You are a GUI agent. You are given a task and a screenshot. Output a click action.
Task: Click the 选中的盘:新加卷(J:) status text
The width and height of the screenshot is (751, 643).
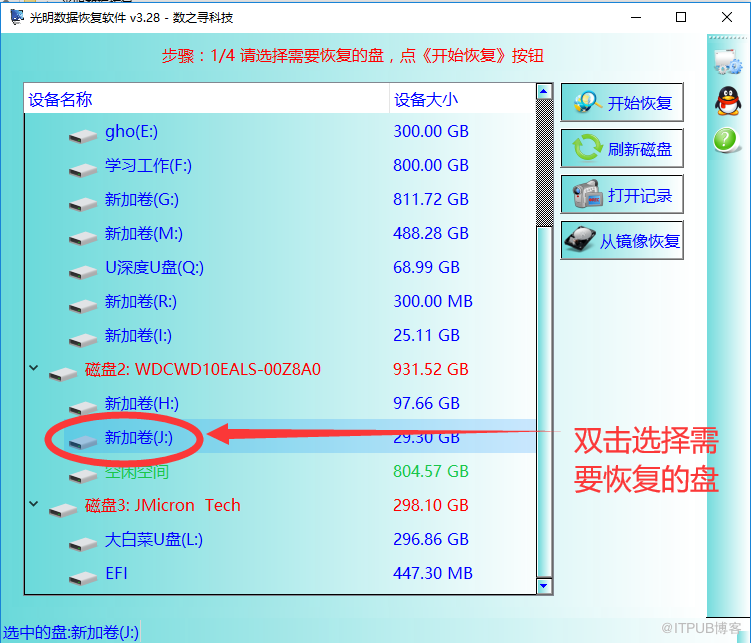71,632
